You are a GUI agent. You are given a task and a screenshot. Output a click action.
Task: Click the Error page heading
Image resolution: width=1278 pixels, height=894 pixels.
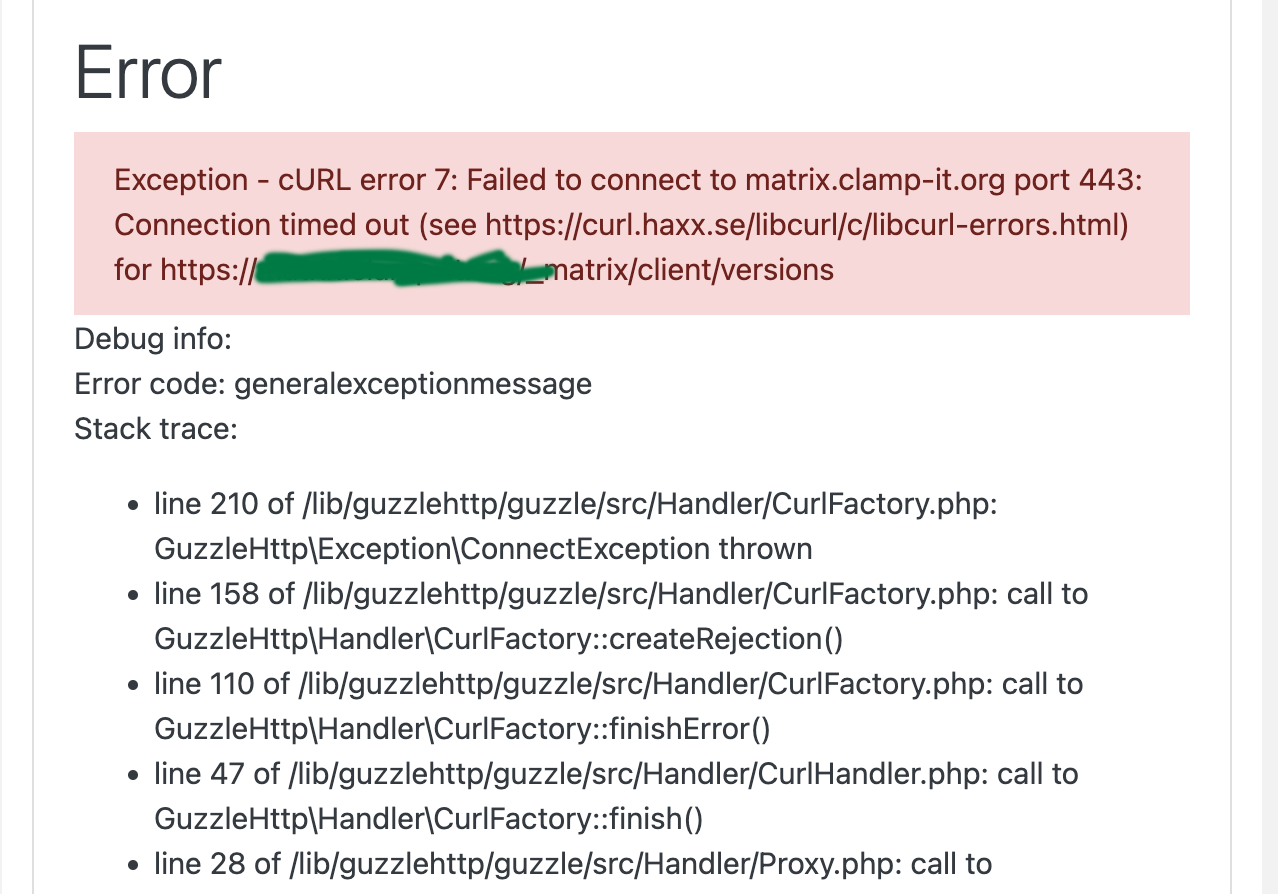point(148,73)
